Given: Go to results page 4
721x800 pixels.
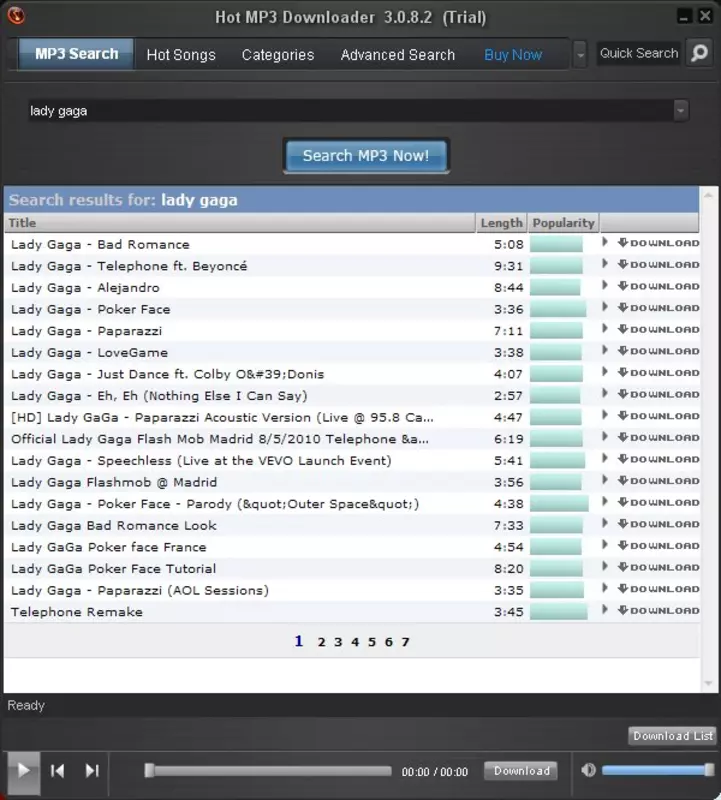Looking at the screenshot, I should [355, 642].
